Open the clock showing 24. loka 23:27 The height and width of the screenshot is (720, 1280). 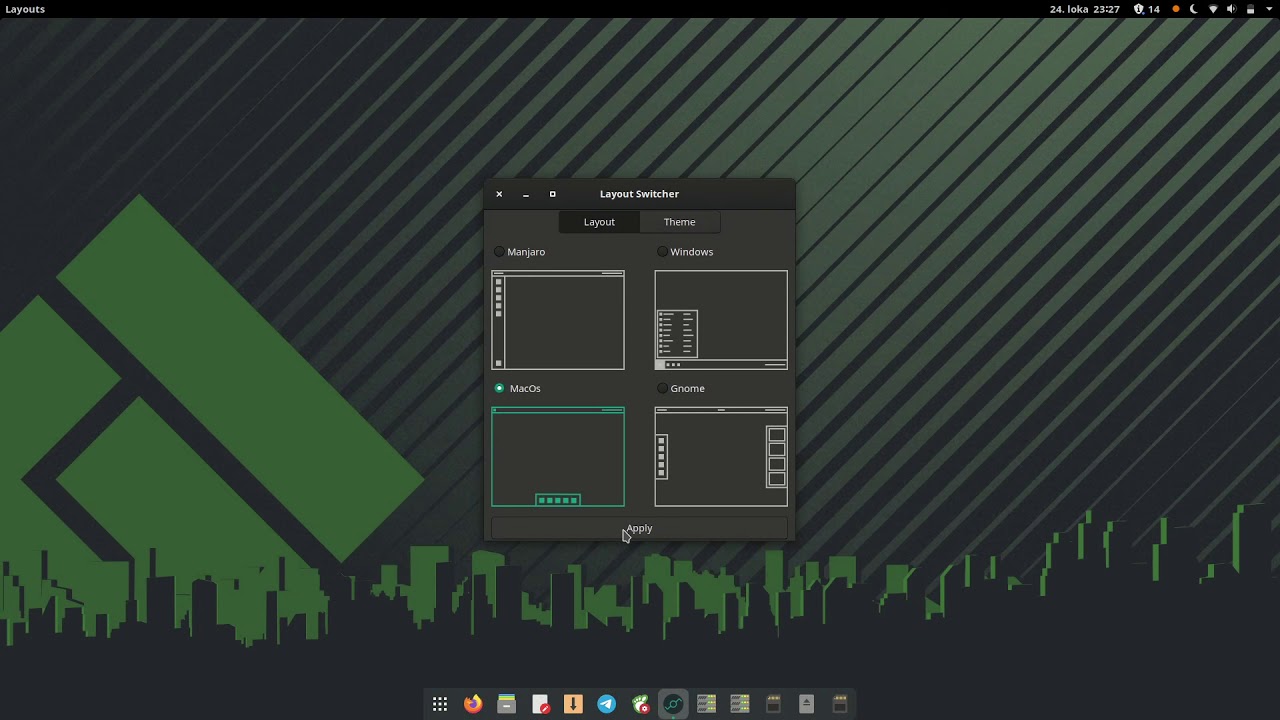coord(1084,9)
